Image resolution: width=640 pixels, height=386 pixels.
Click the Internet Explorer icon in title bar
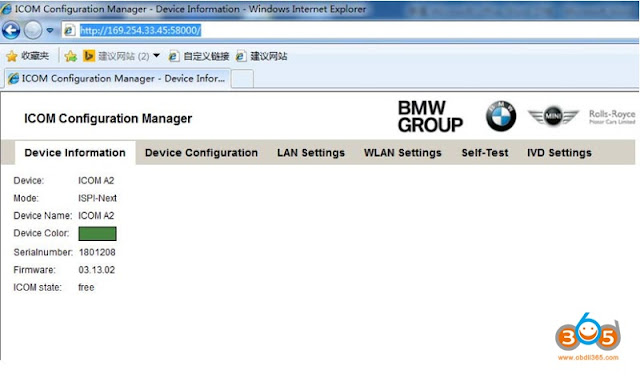[7, 9]
